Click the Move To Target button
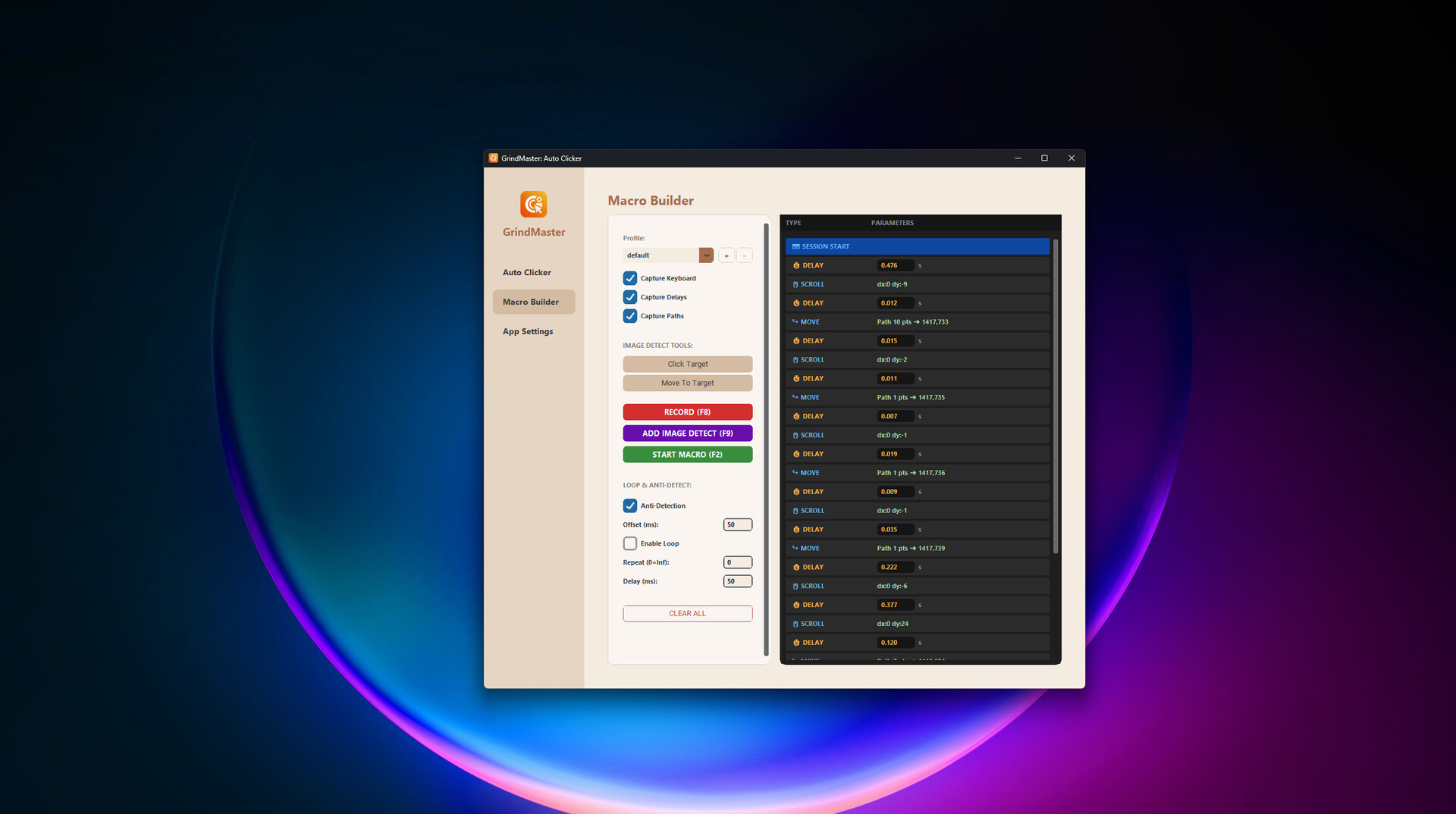The height and width of the screenshot is (814, 1456). pos(688,384)
